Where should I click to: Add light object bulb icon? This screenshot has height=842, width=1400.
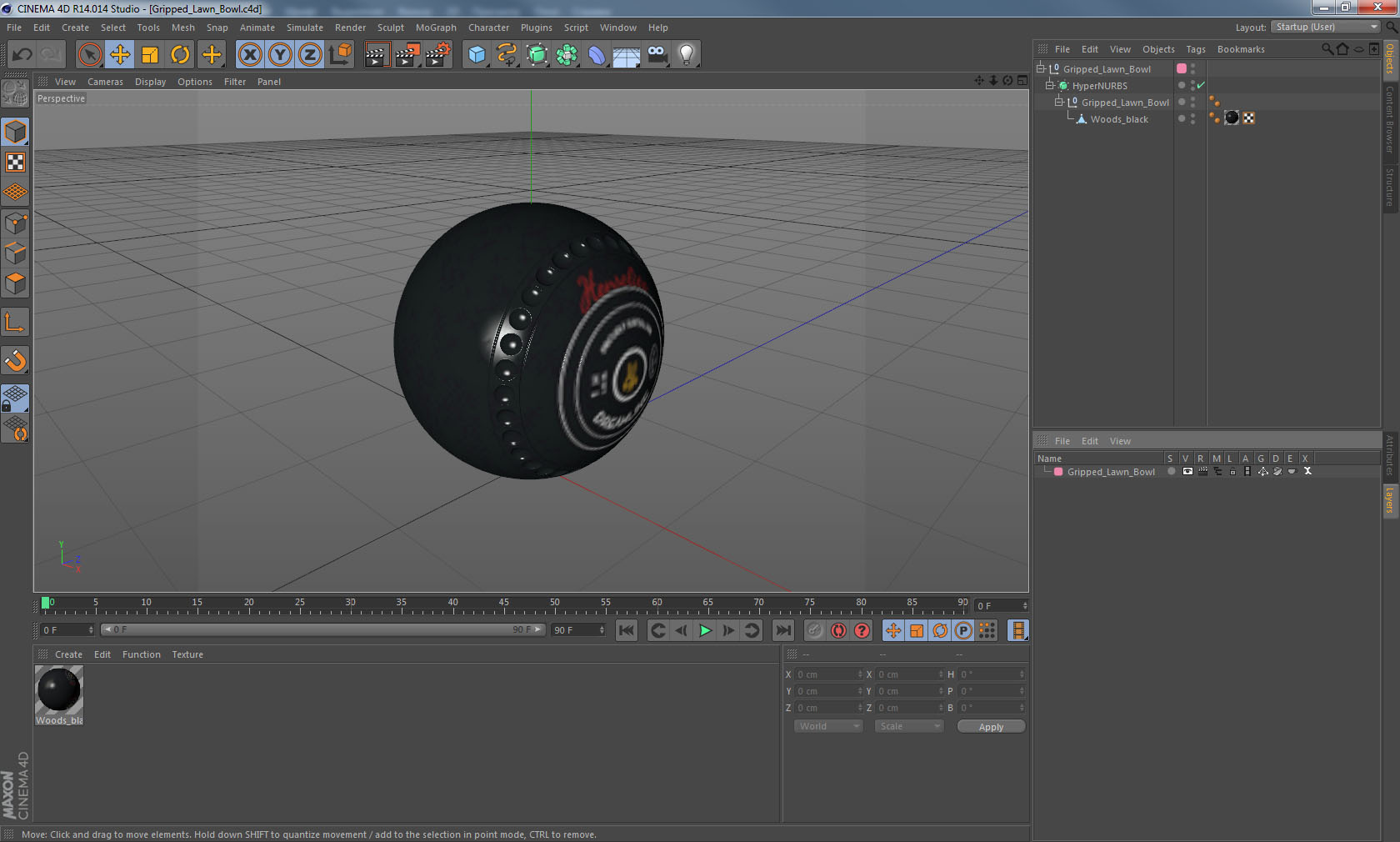(687, 55)
